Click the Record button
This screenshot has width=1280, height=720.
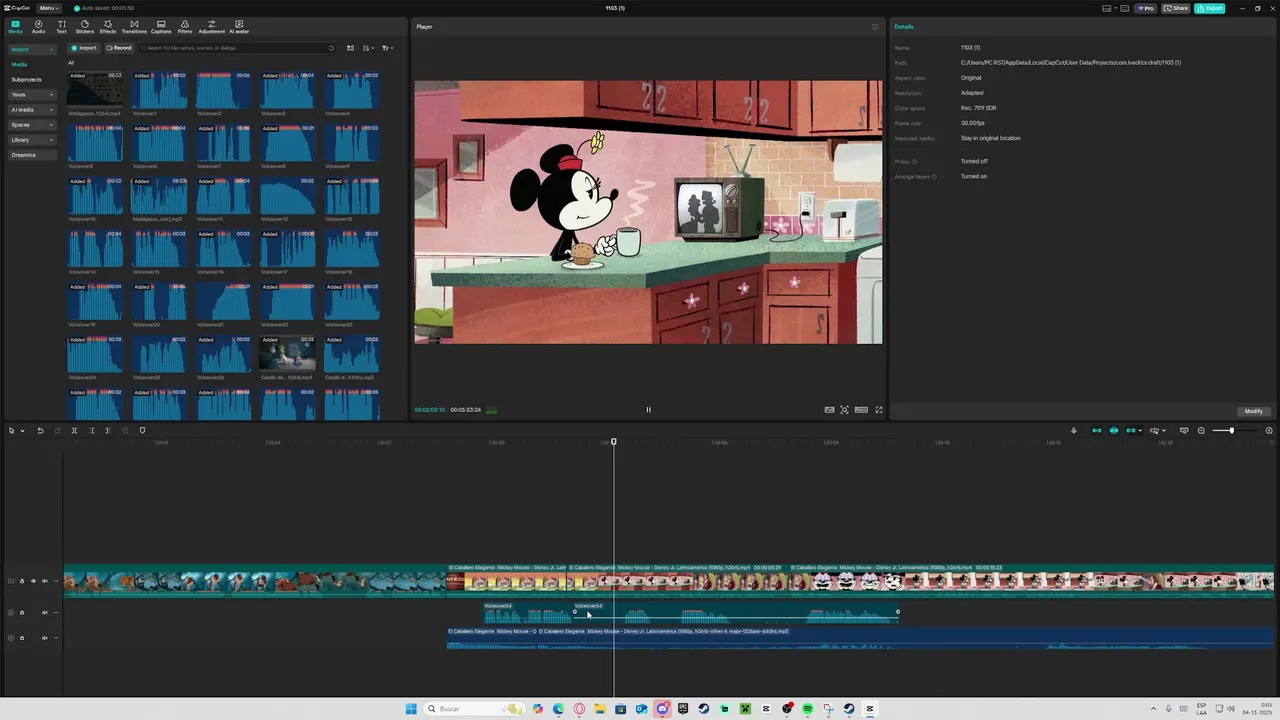119,48
